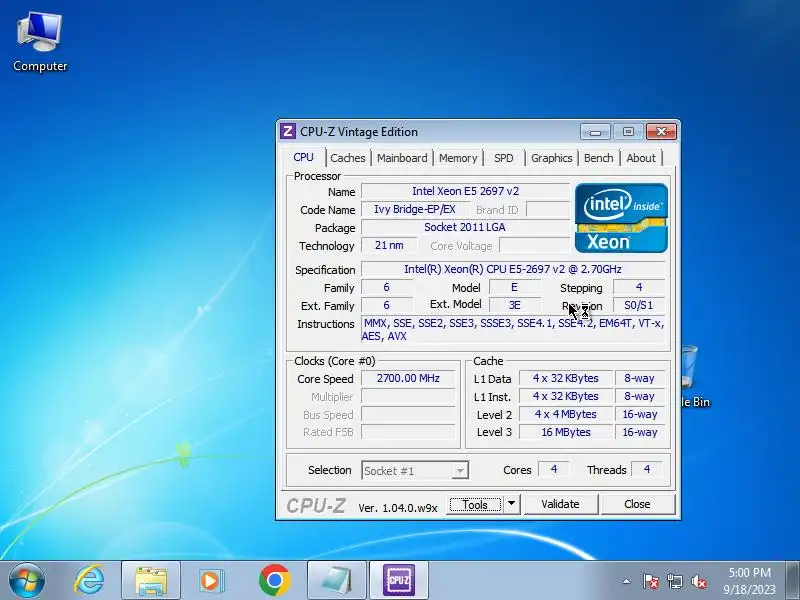Click the L1 Data 4 x 32 KBytes value
Viewport: 800px width, 600px height.
pos(566,378)
